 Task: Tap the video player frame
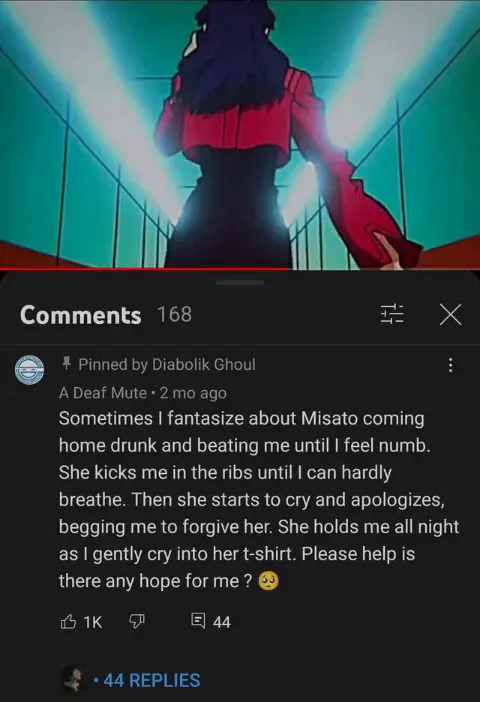[x=240, y=134]
